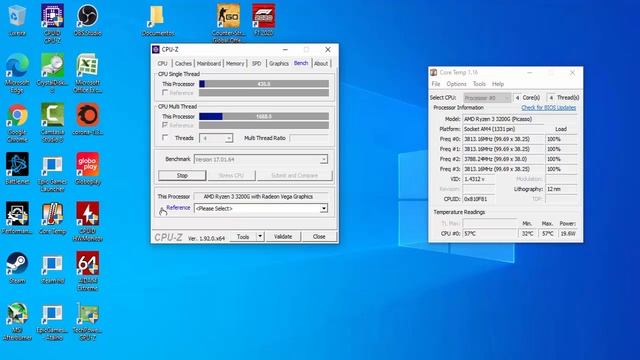Image resolution: width=640 pixels, height=360 pixels.
Task: Click the Submit and Compare button
Action: coord(295,176)
